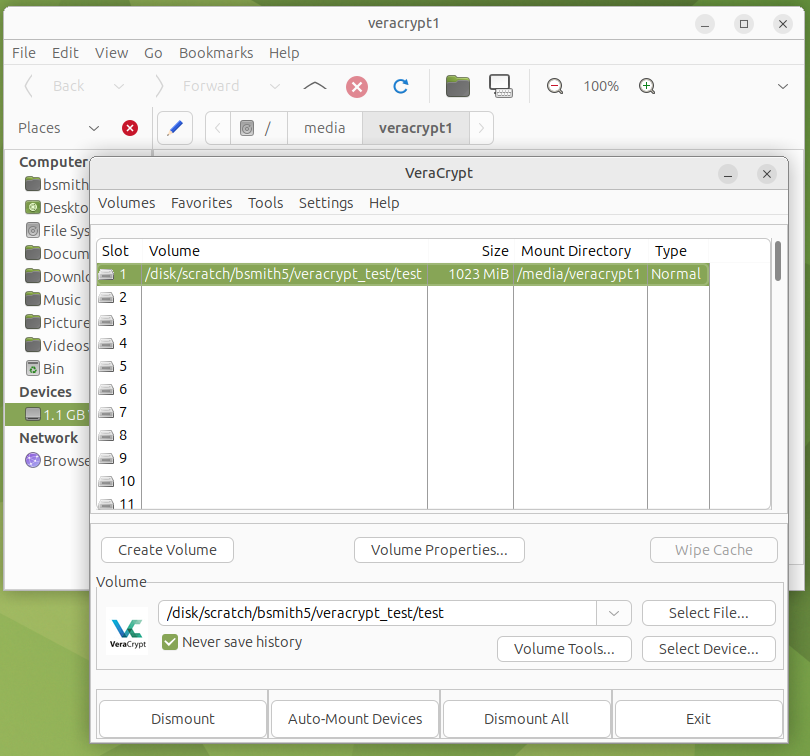Zoom out in file manager
The width and height of the screenshot is (810, 756).
555,86
